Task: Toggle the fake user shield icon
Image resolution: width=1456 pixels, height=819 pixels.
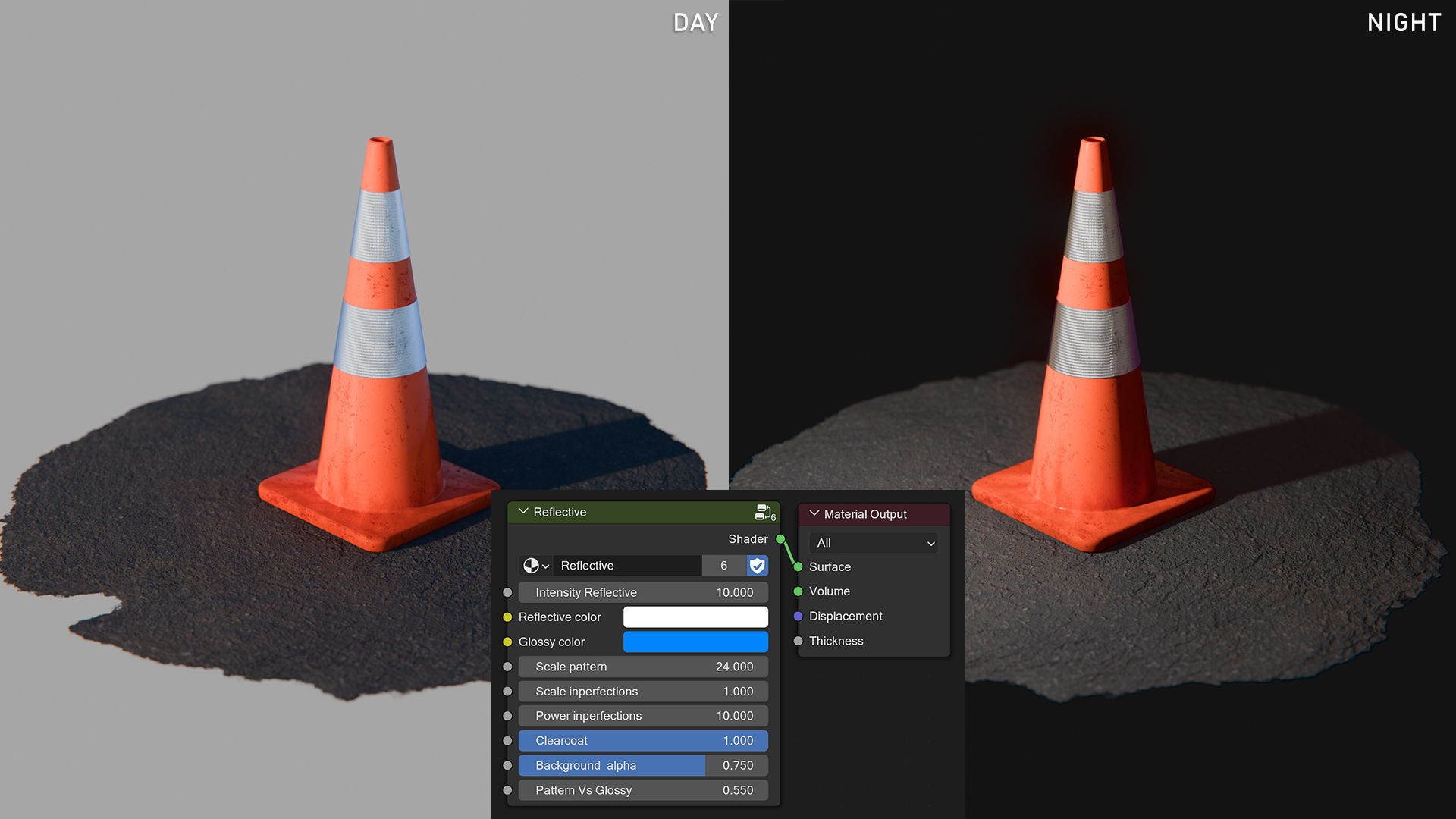Action: point(757,566)
